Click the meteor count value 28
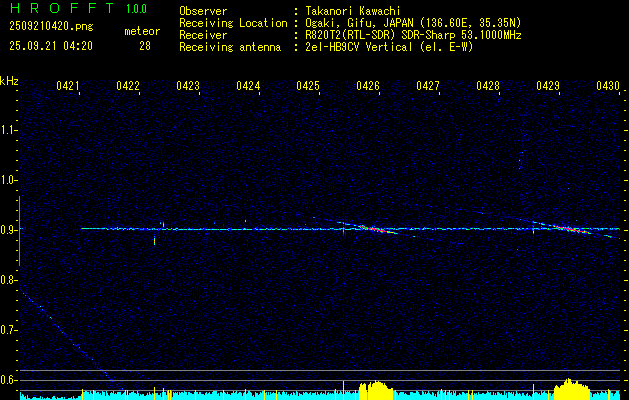The image size is (629, 400). pyautogui.click(x=145, y=46)
